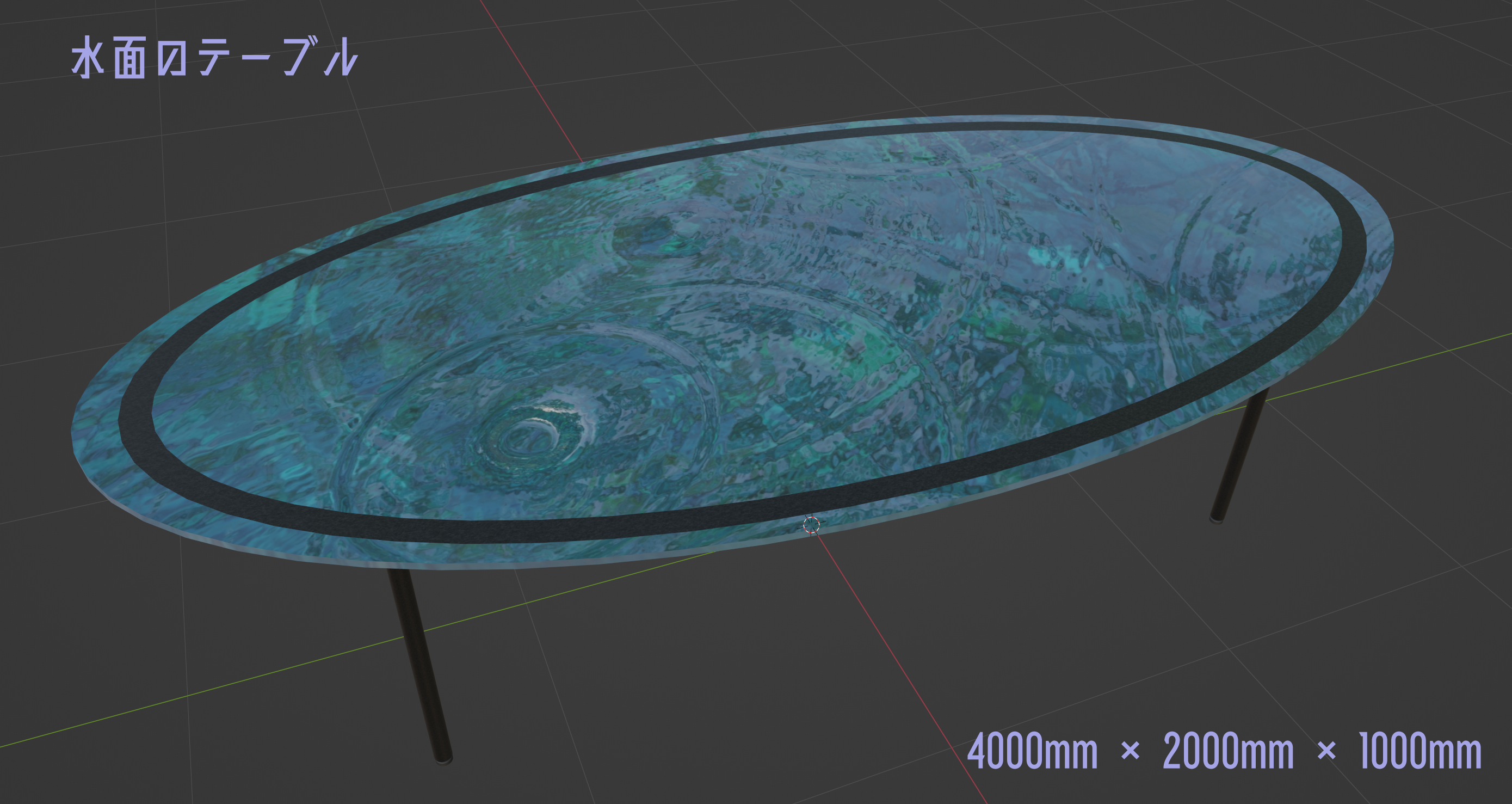The height and width of the screenshot is (804, 1512).
Task: Click the foot of the right table leg
Action: point(1217,518)
